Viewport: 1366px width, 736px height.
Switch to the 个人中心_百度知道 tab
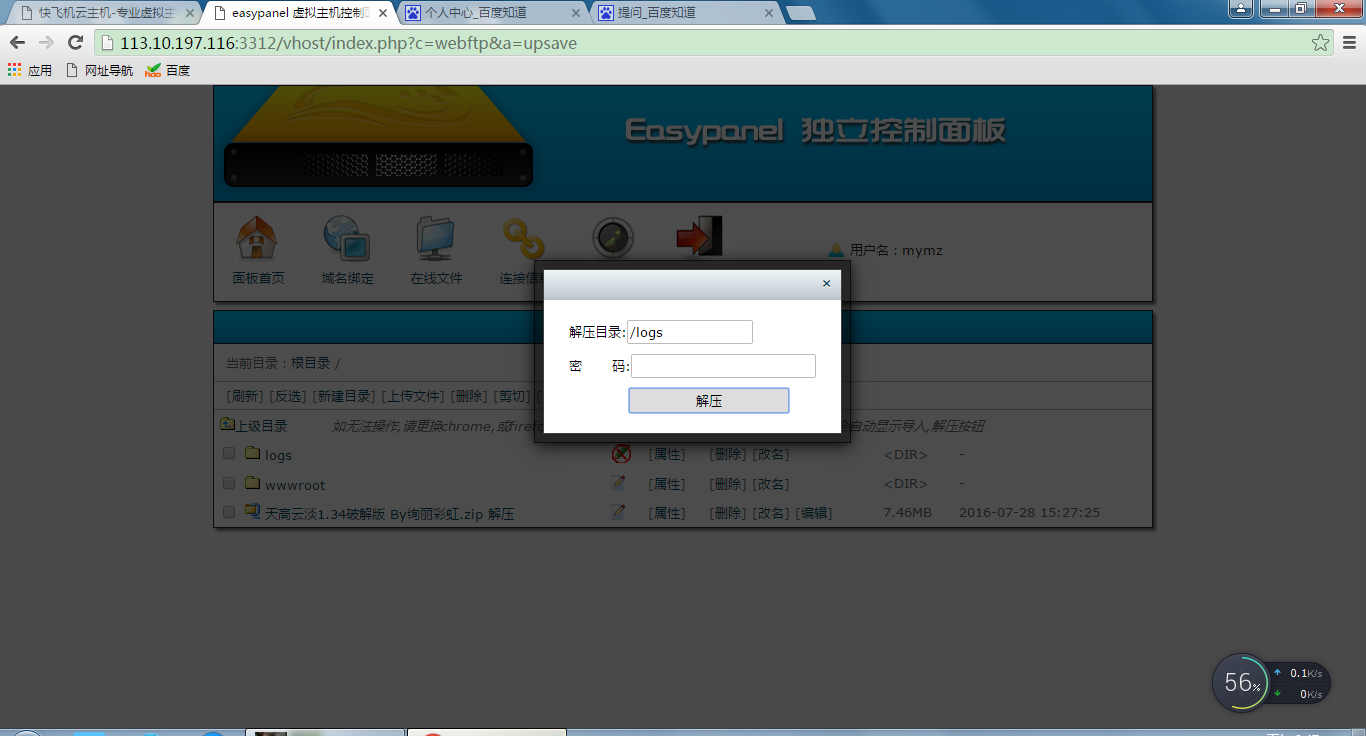(x=490, y=13)
